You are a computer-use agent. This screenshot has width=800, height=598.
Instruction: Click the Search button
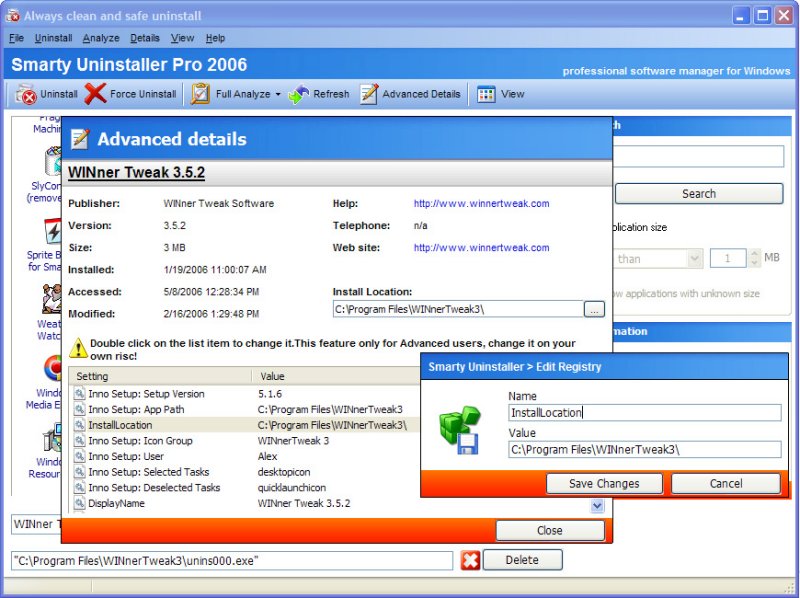click(x=699, y=194)
